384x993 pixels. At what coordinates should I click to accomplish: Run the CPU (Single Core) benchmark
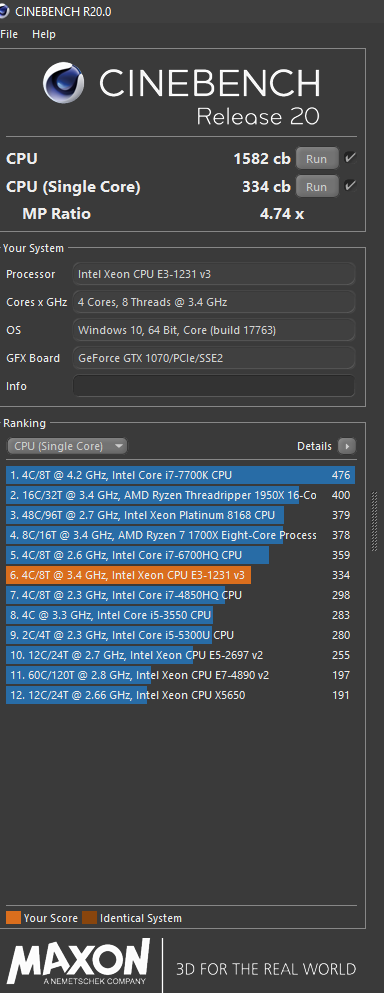(x=317, y=187)
